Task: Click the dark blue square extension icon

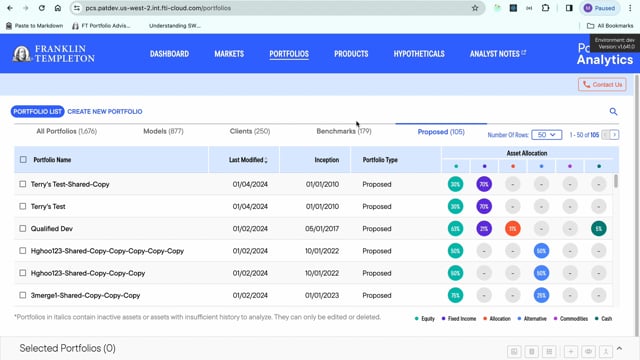Action: coord(513,8)
